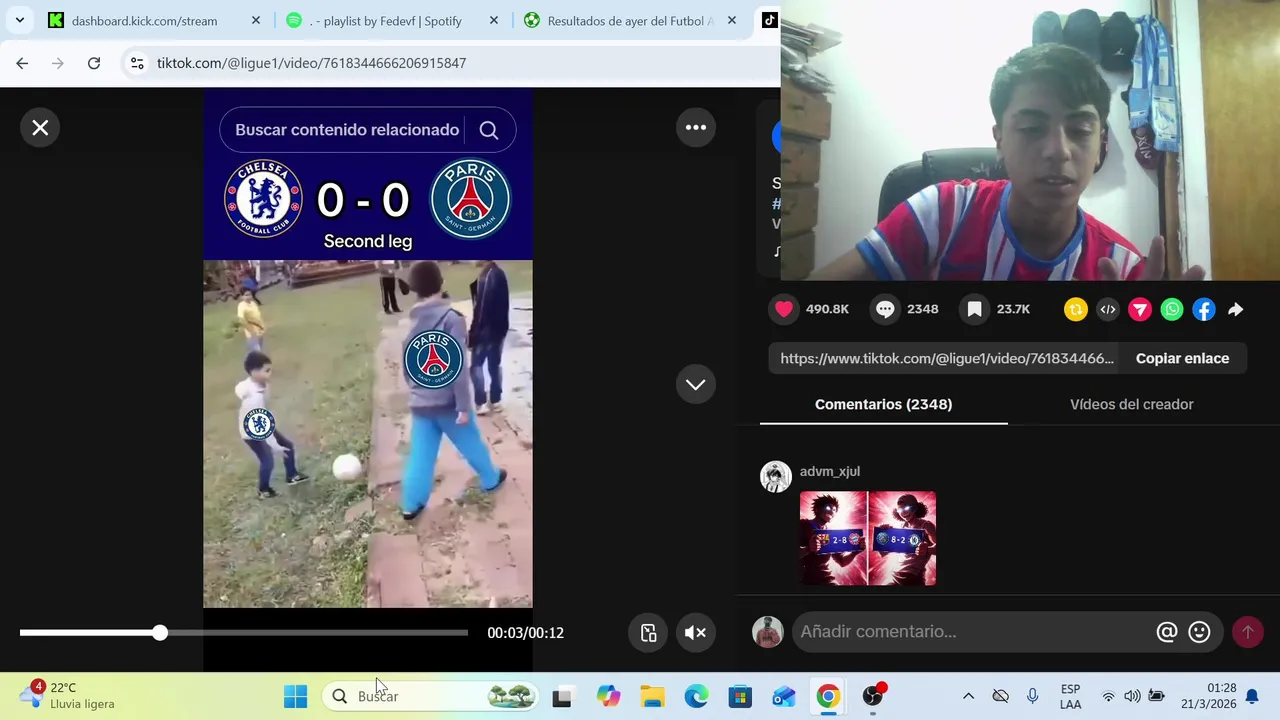Screen dimensions: 1280x720
Task: Click Copiar enlace button
Action: tap(1182, 358)
